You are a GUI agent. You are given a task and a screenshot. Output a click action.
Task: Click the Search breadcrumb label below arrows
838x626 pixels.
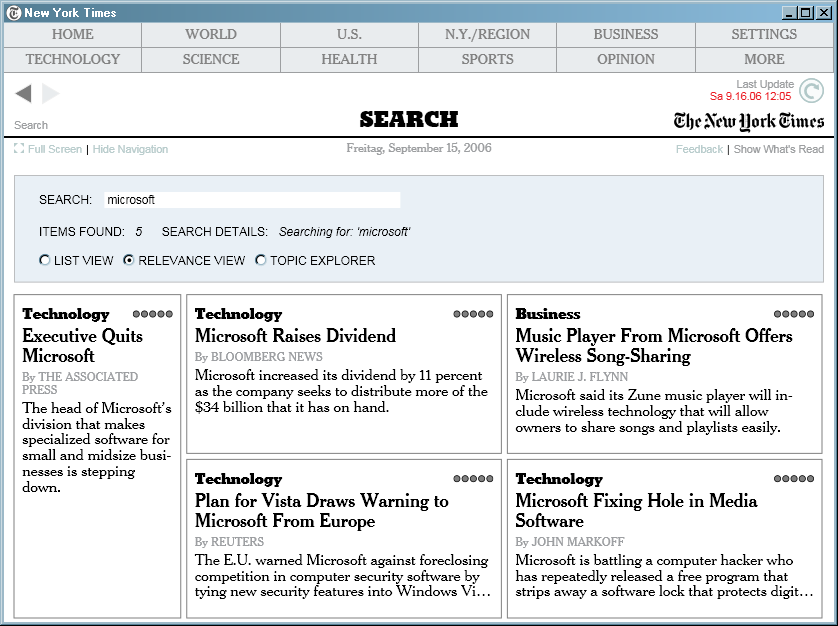click(x=31, y=125)
